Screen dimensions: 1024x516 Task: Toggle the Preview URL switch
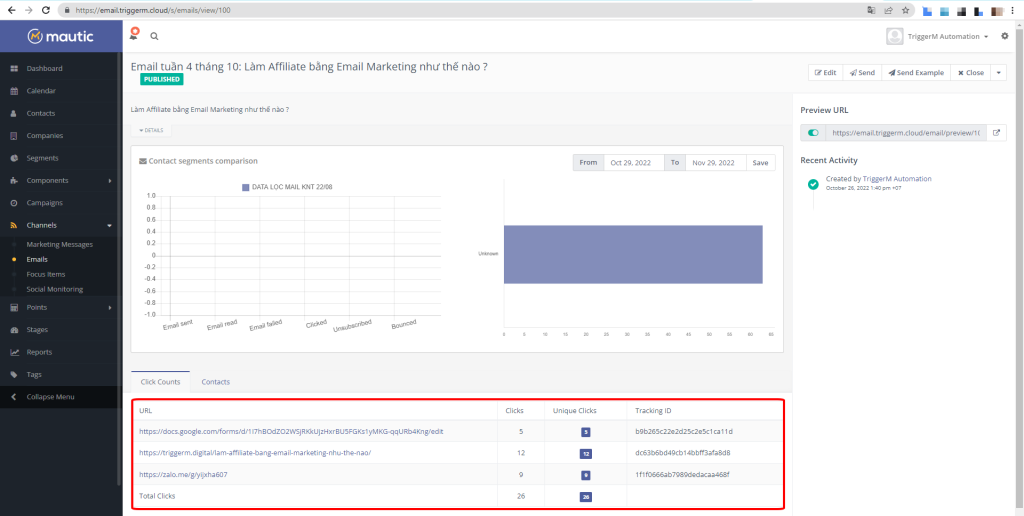coord(813,132)
